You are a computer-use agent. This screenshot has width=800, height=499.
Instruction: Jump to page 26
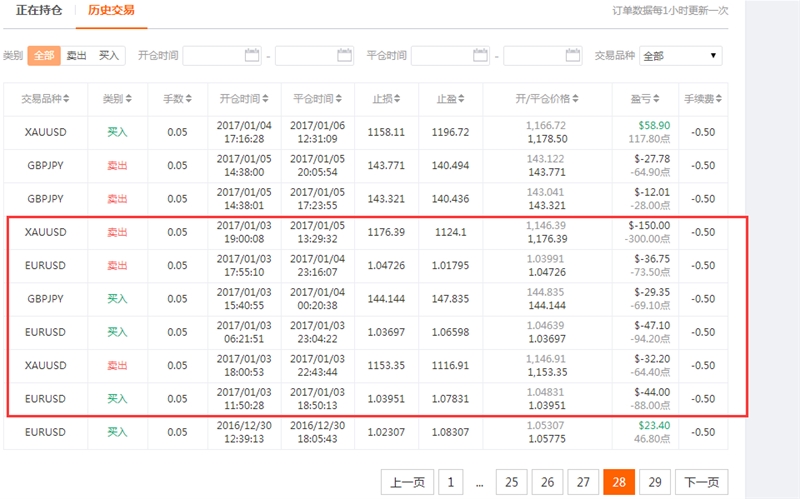(x=547, y=482)
